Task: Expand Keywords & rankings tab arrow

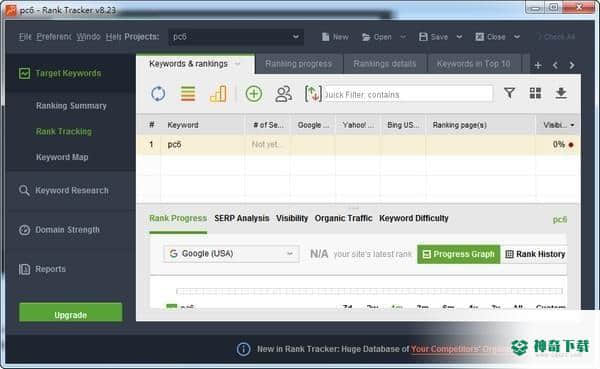Action: click(x=238, y=64)
